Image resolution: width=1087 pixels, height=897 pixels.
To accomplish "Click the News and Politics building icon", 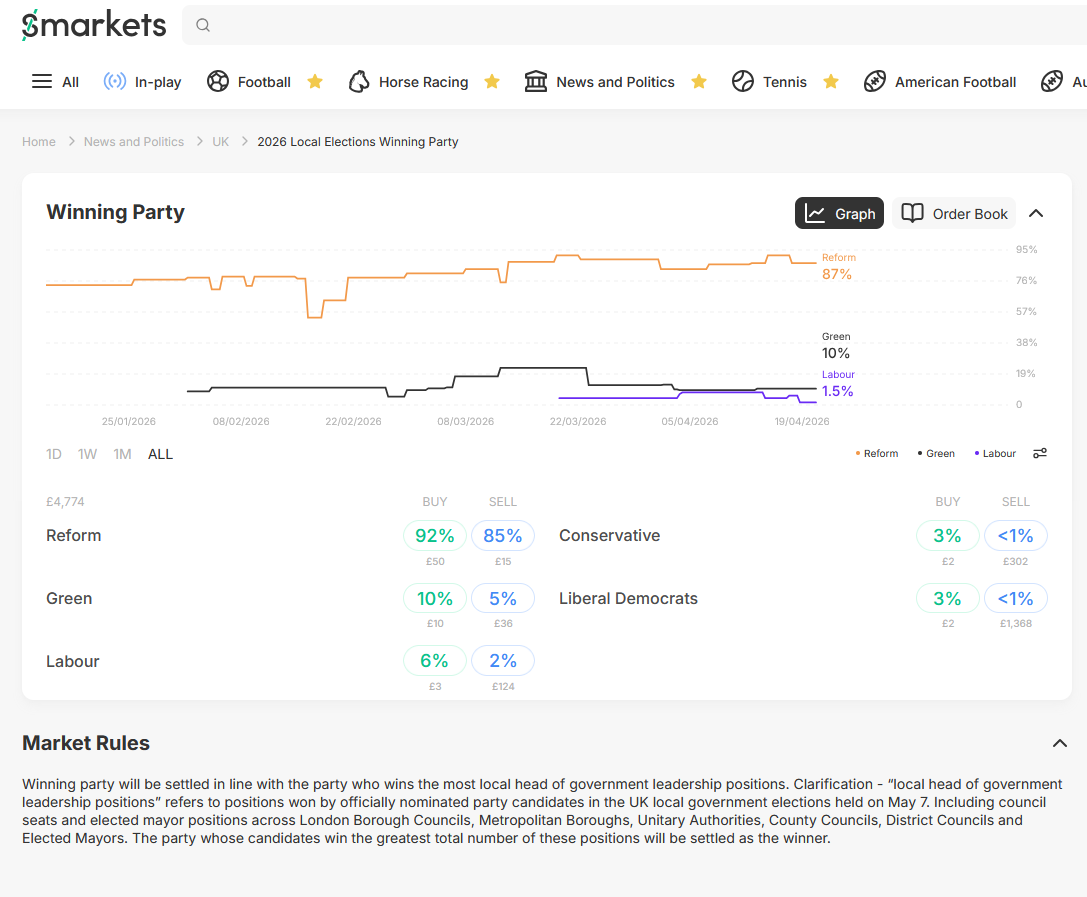I will click(x=536, y=82).
